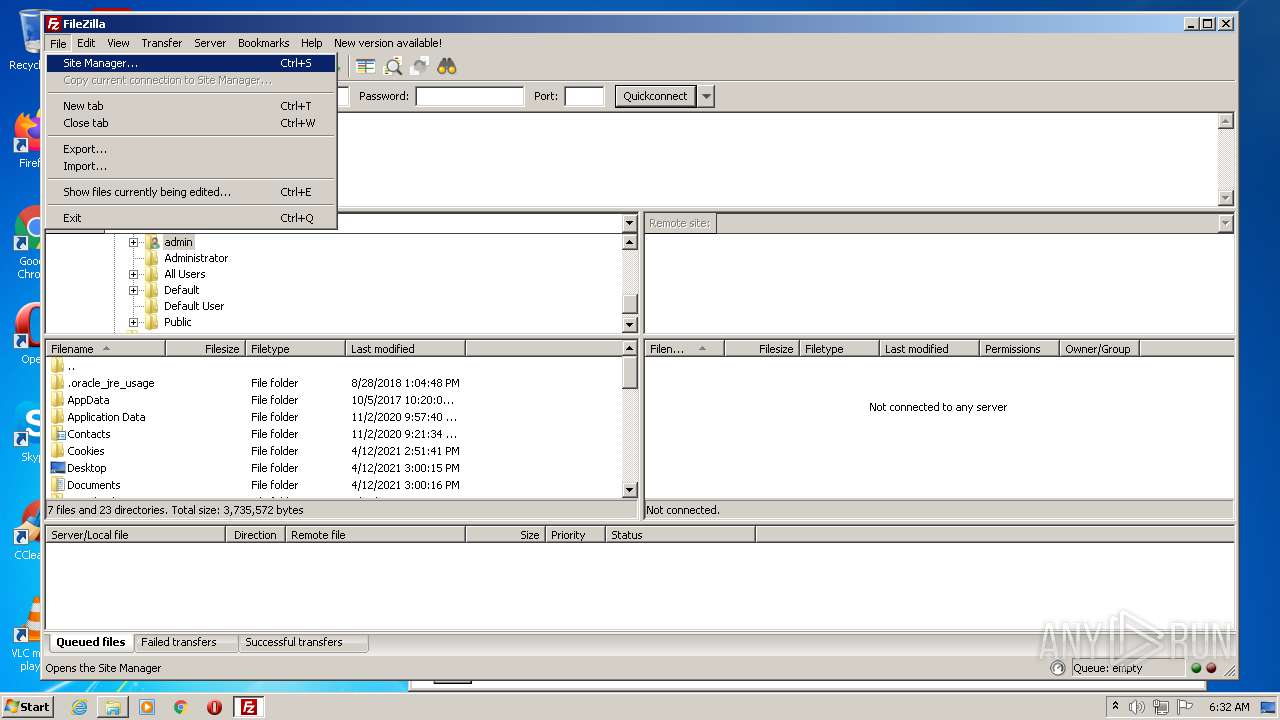Open the local site path dropdown
The width and height of the screenshot is (1280, 720).
[629, 223]
